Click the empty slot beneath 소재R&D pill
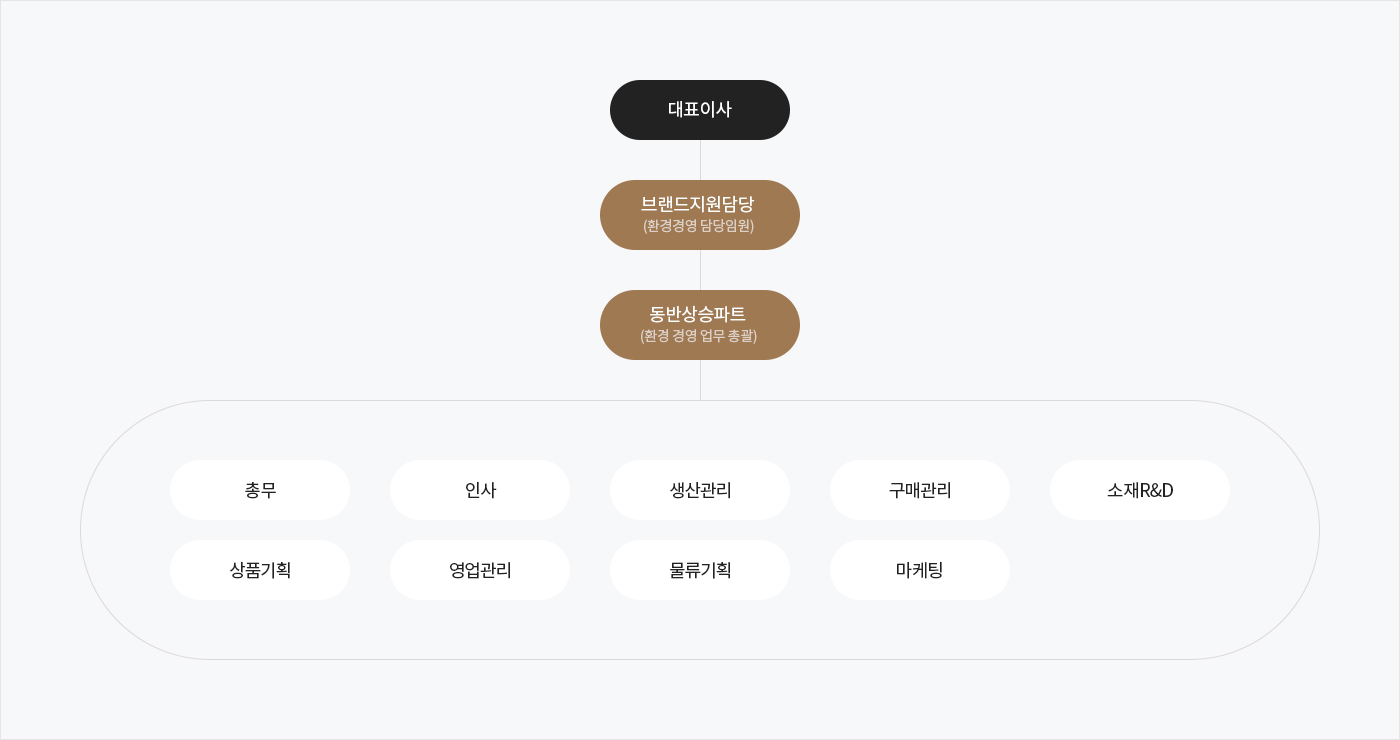This screenshot has height=740, width=1400. coord(1140,570)
